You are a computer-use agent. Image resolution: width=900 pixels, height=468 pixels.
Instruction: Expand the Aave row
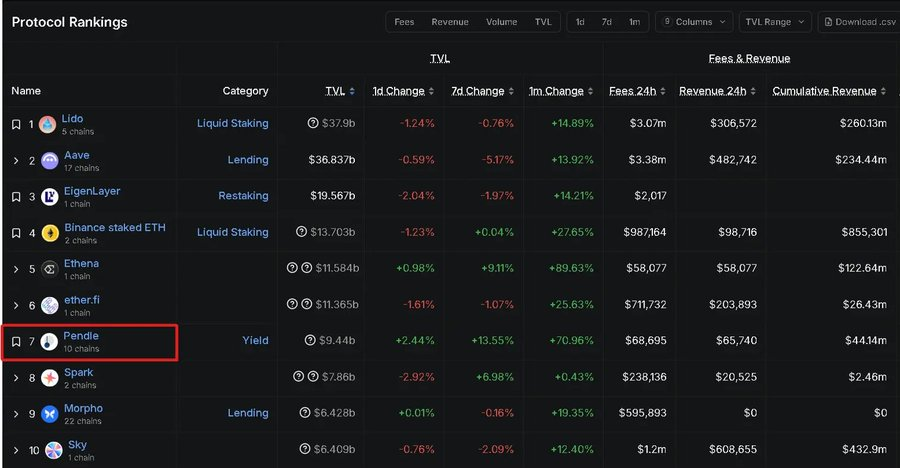point(16,161)
